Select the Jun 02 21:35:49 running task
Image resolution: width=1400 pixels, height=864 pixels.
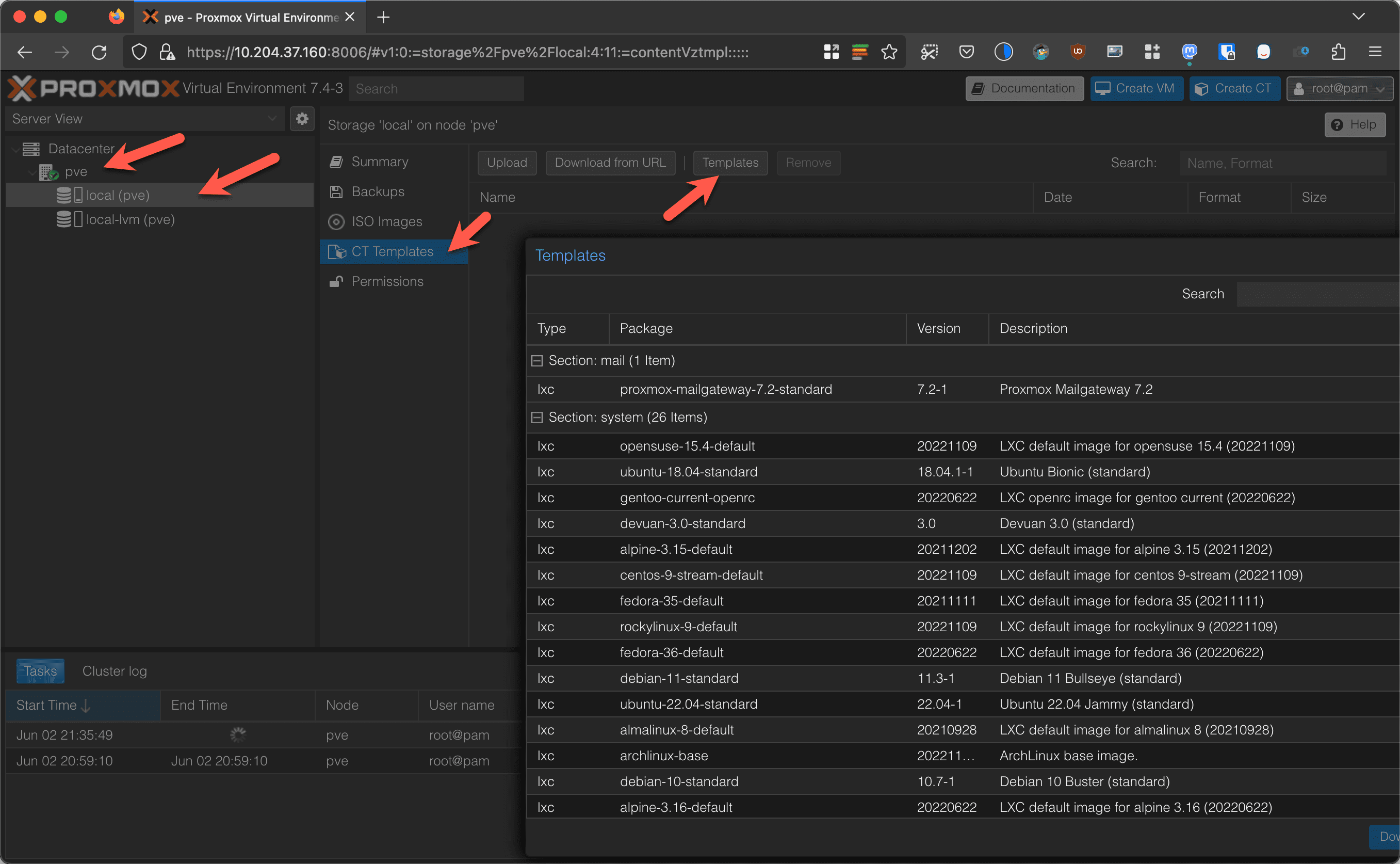coord(264,735)
